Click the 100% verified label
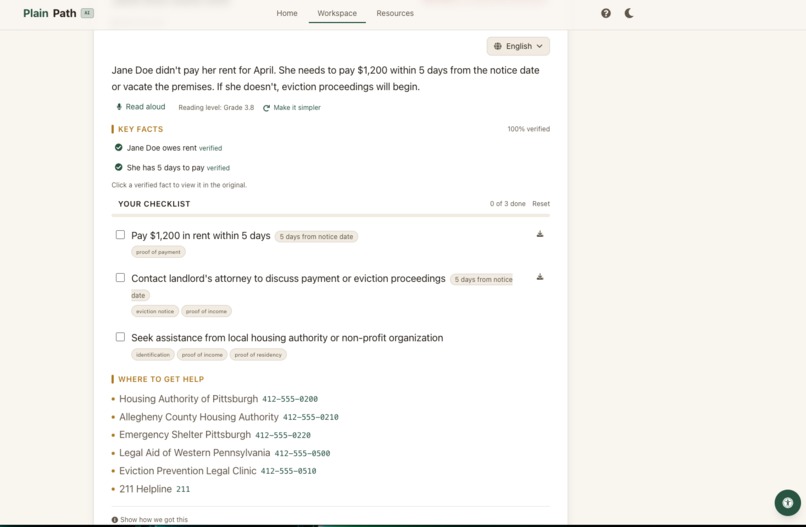This screenshot has height=527, width=806. [x=528, y=129]
